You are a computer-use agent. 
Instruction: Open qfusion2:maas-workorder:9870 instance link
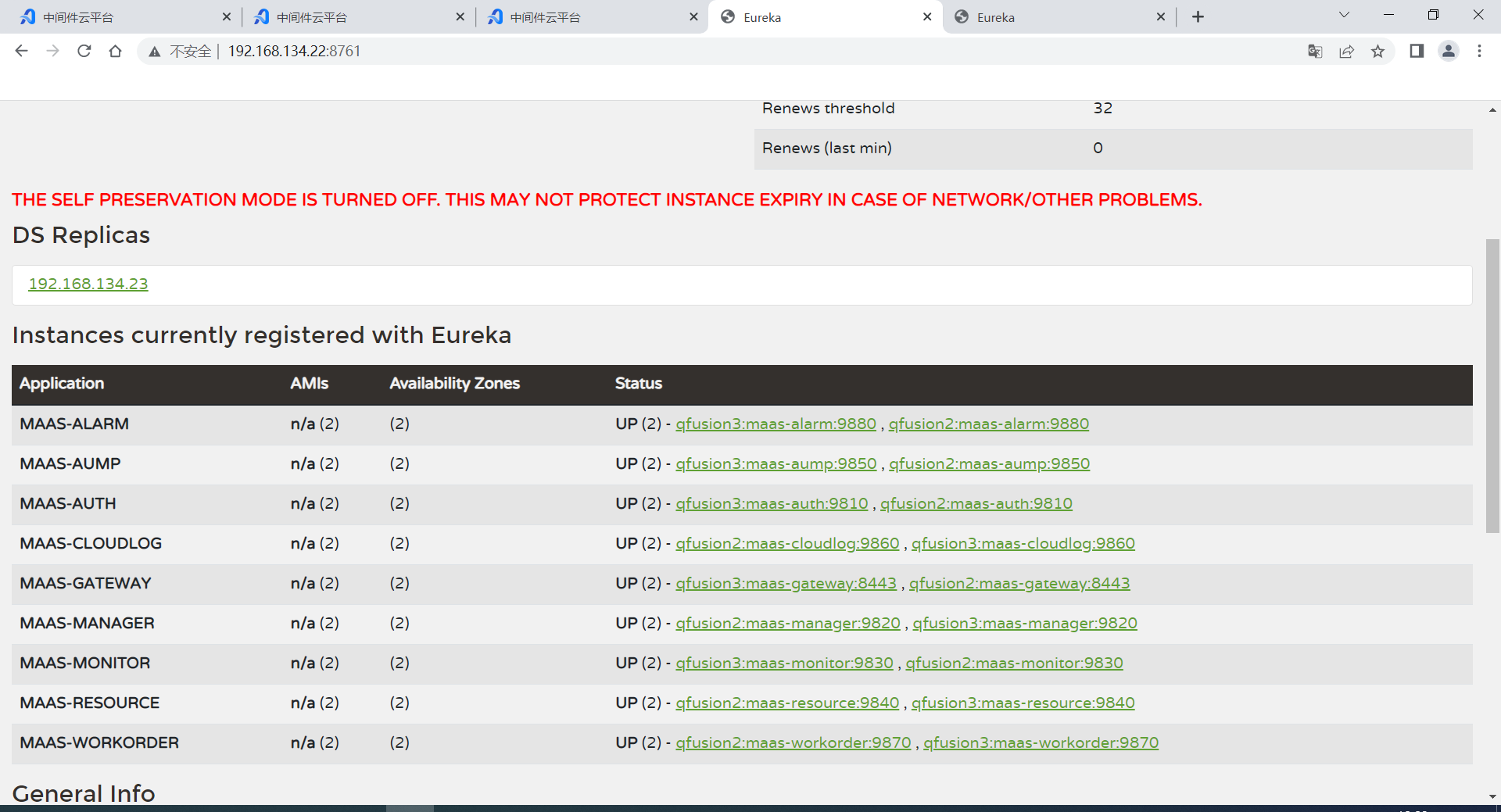[793, 742]
